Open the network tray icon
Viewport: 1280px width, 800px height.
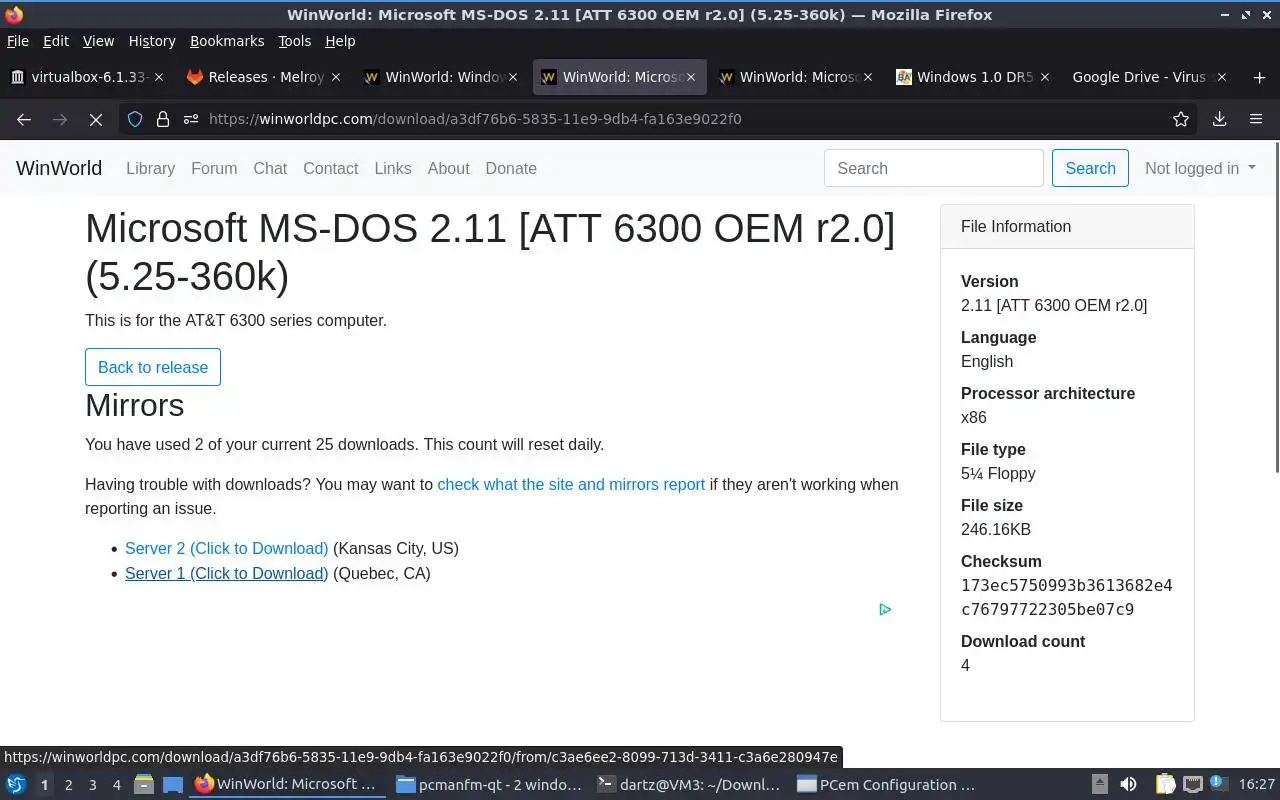[x=1192, y=785]
